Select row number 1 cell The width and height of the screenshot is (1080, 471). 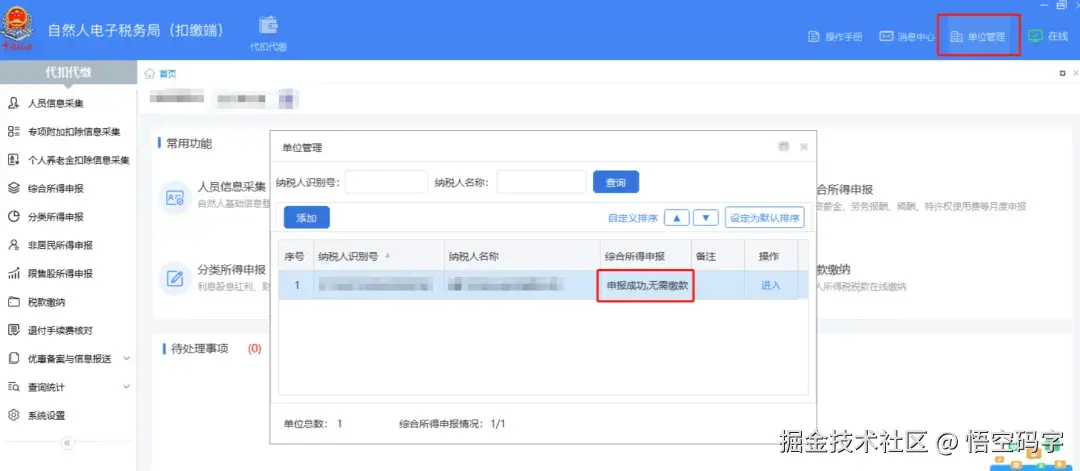pos(296,285)
